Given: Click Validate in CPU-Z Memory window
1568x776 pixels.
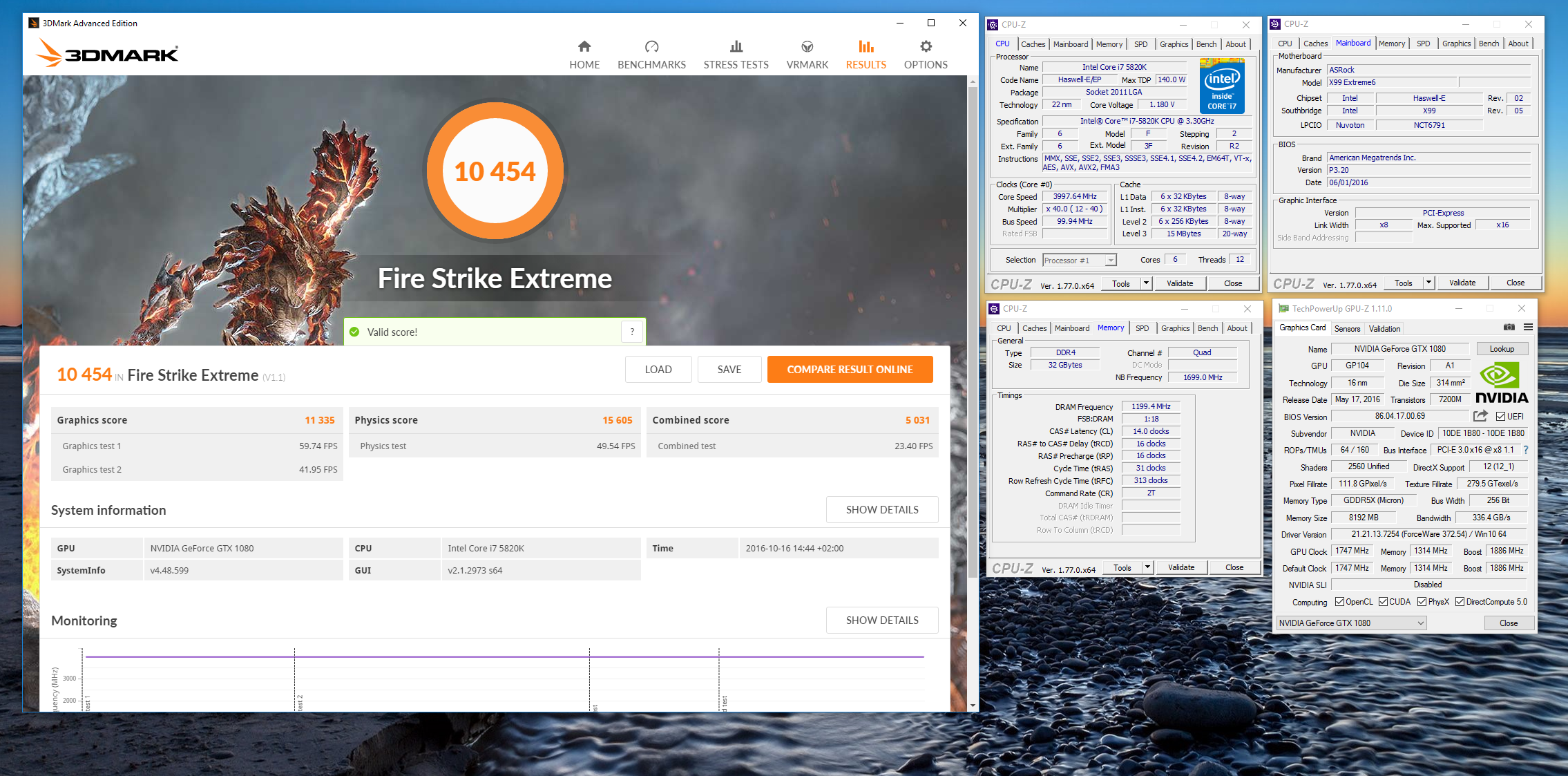Looking at the screenshot, I should (x=1181, y=567).
